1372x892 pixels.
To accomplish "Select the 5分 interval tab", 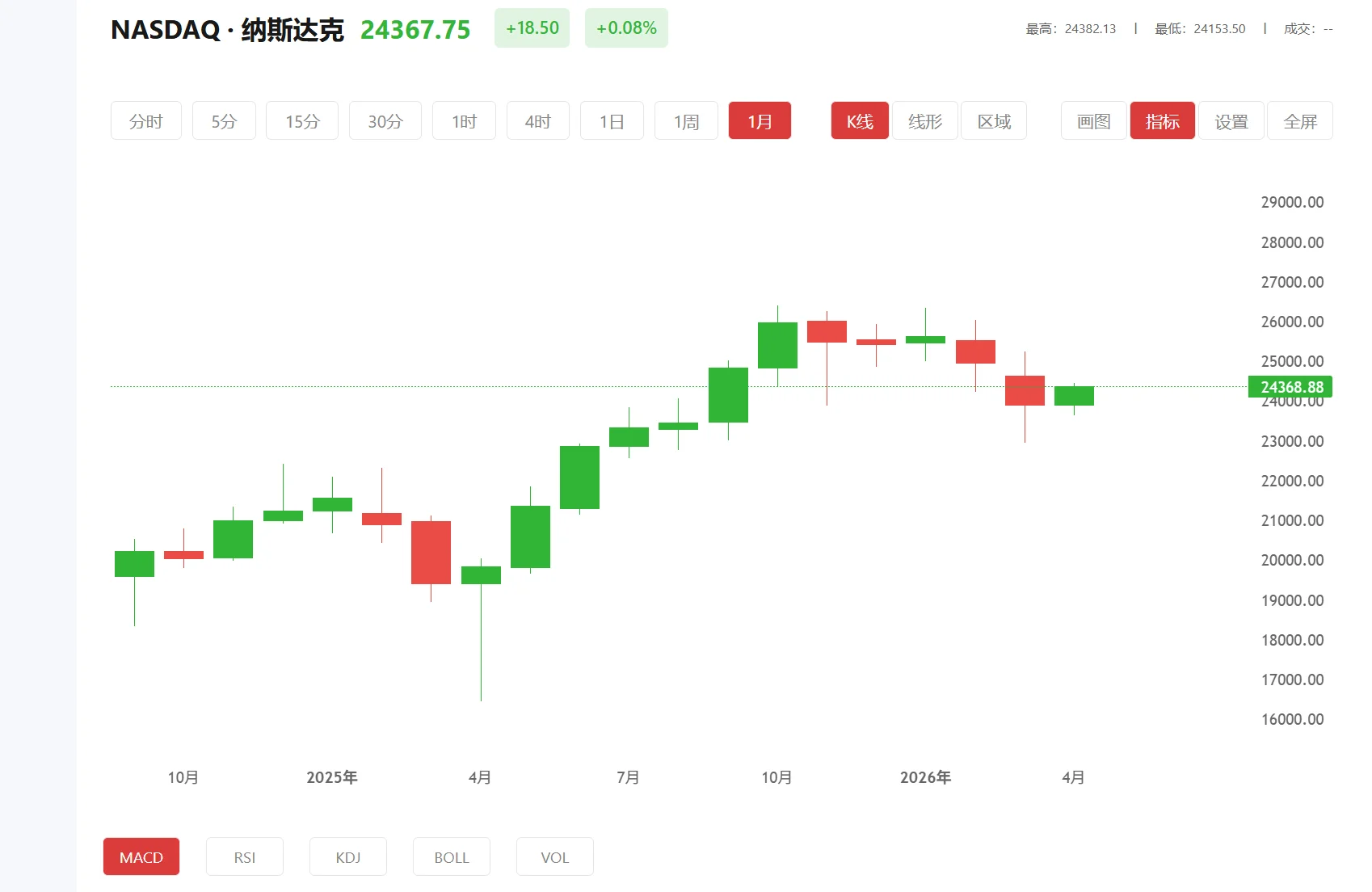I will tap(224, 121).
